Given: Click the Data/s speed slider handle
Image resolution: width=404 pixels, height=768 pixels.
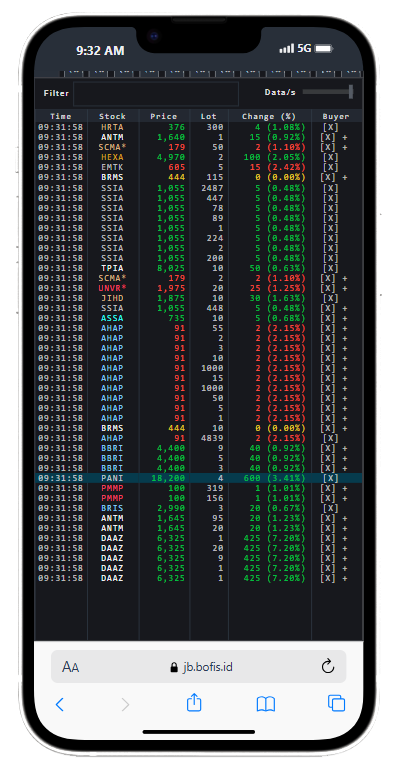Looking at the screenshot, I should click(x=351, y=92).
